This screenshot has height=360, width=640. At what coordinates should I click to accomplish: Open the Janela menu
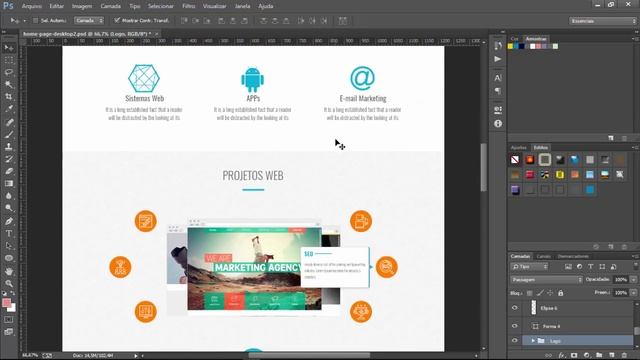tap(242, 6)
